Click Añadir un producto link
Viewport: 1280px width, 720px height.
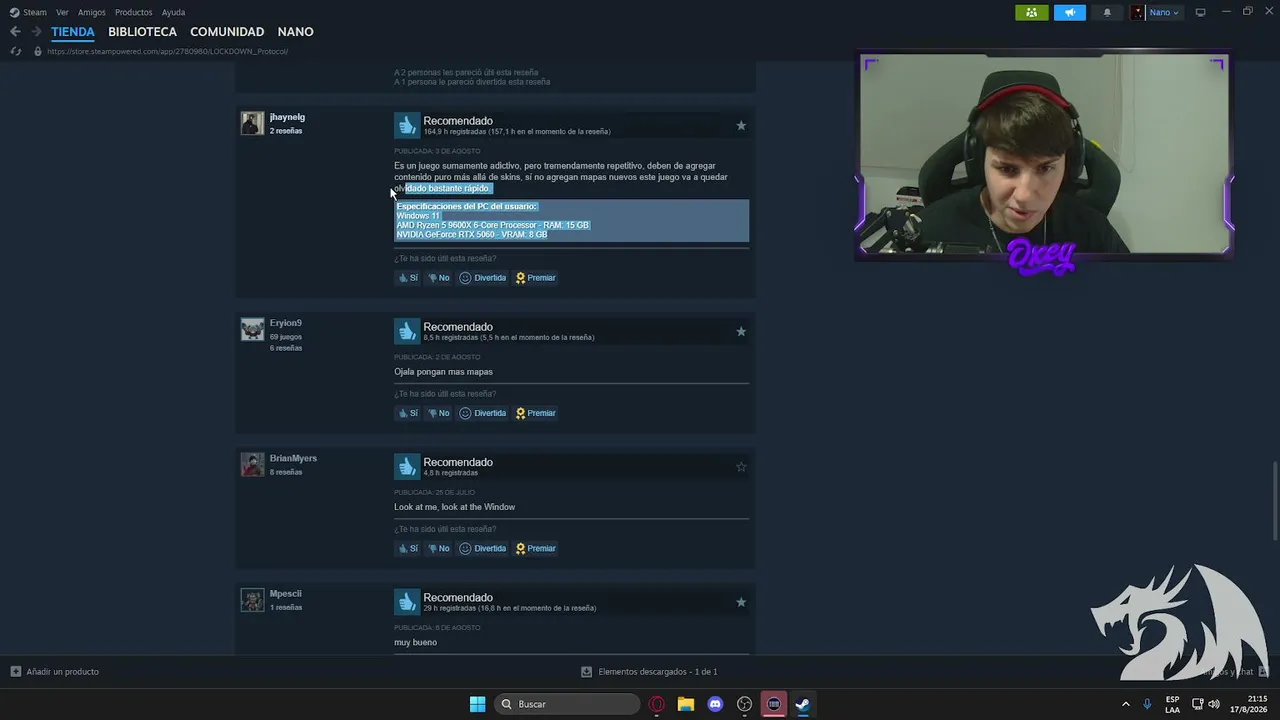[62, 672]
